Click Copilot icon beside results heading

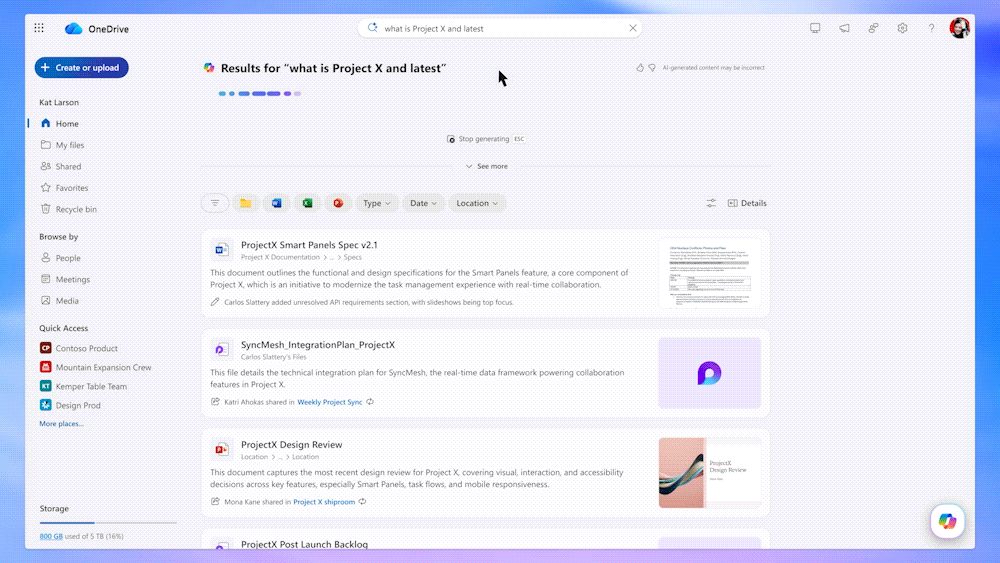(209, 68)
